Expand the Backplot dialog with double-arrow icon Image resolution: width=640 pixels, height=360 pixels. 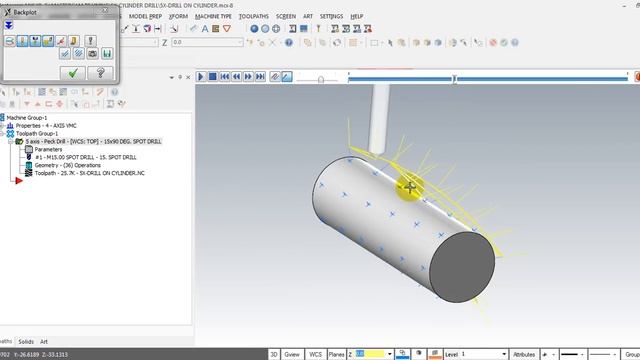[9, 26]
